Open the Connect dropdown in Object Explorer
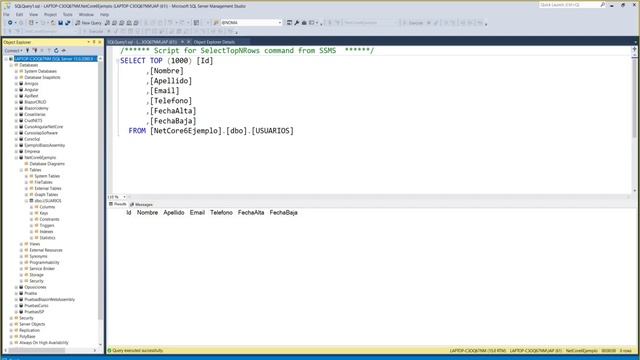This screenshot has width=640, height=360. pyautogui.click(x=13, y=51)
